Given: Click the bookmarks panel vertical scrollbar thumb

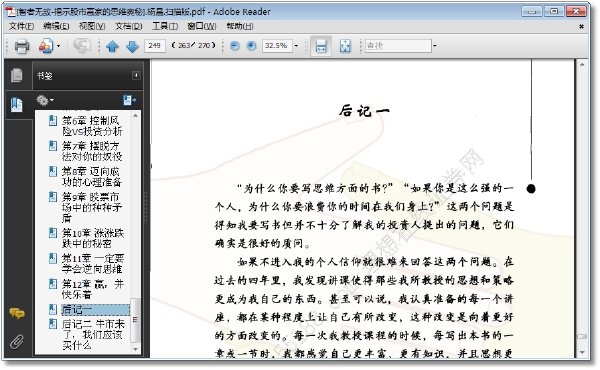Looking at the screenshot, I should (x=135, y=320).
